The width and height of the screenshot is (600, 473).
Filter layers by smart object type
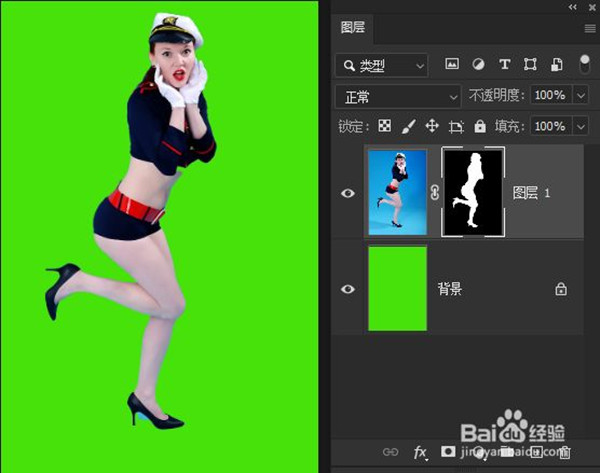click(557, 64)
